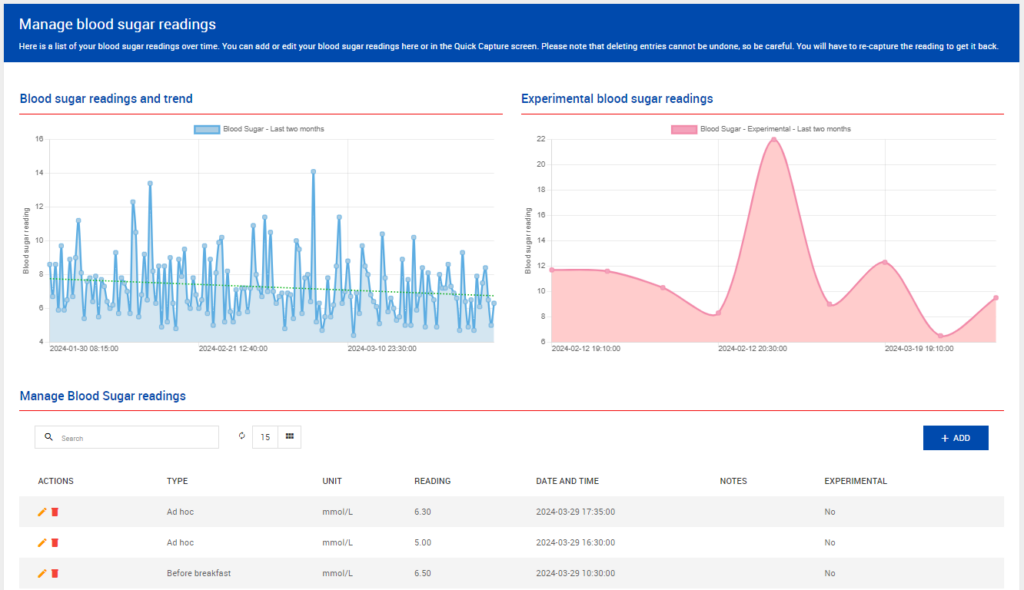
Task: Click the 'Before breakfast' type cell
Action: (x=199, y=574)
